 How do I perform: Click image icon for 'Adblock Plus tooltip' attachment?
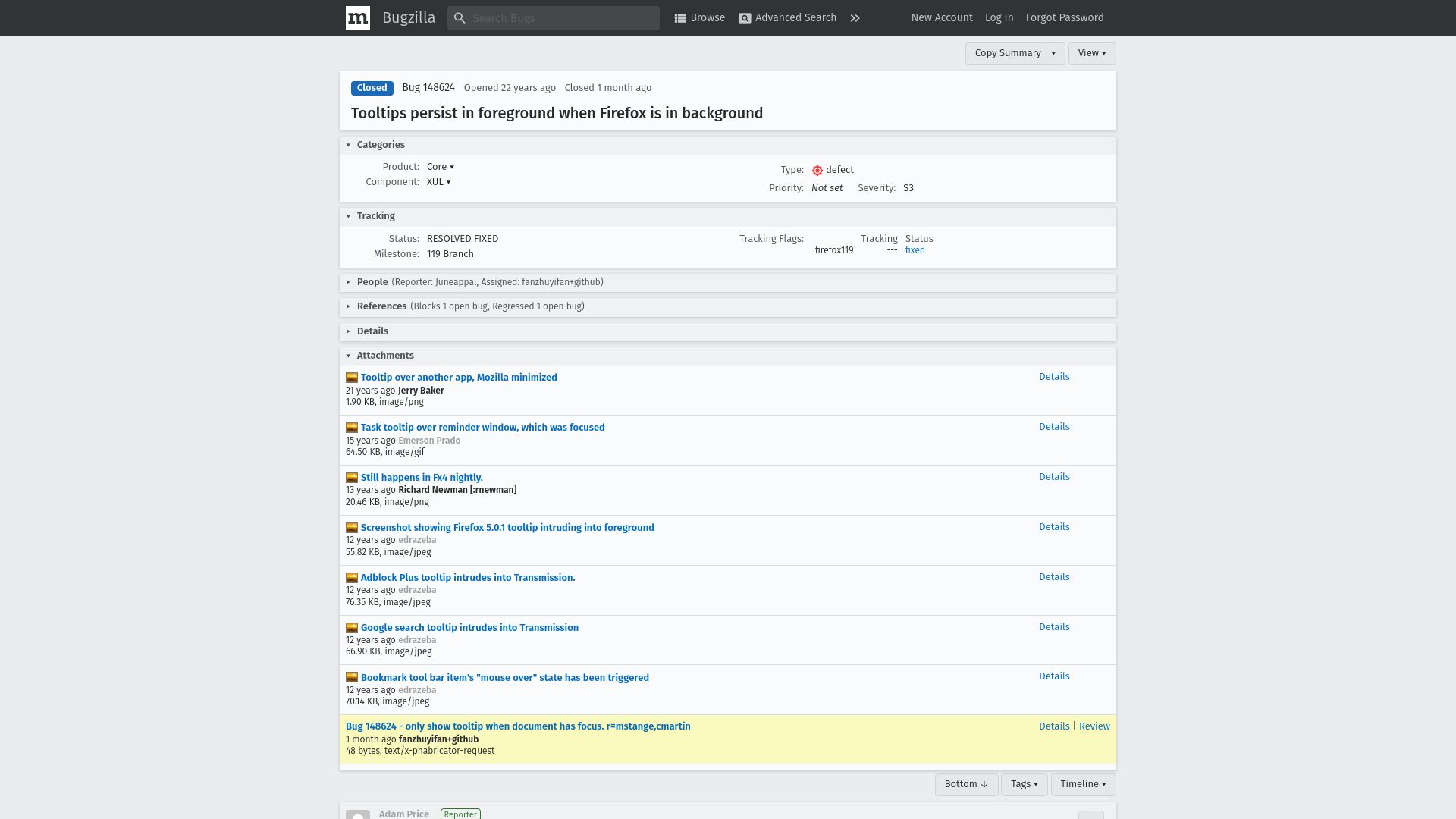[352, 578]
